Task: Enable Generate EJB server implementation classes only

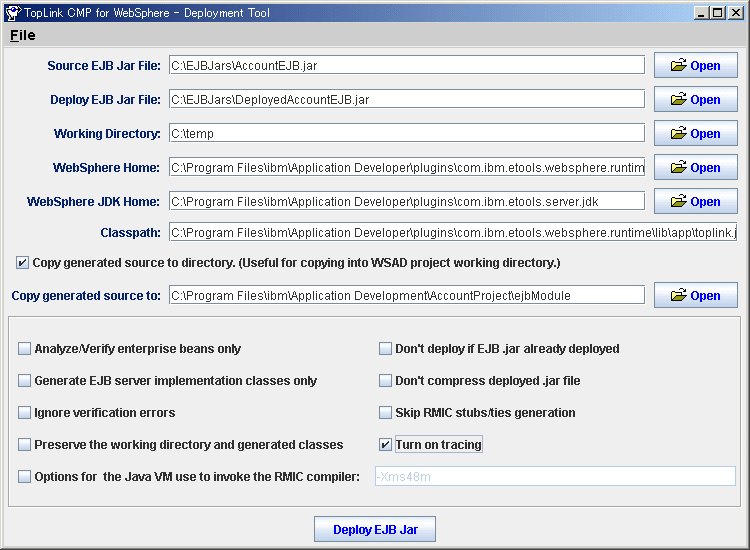Action: (24, 380)
